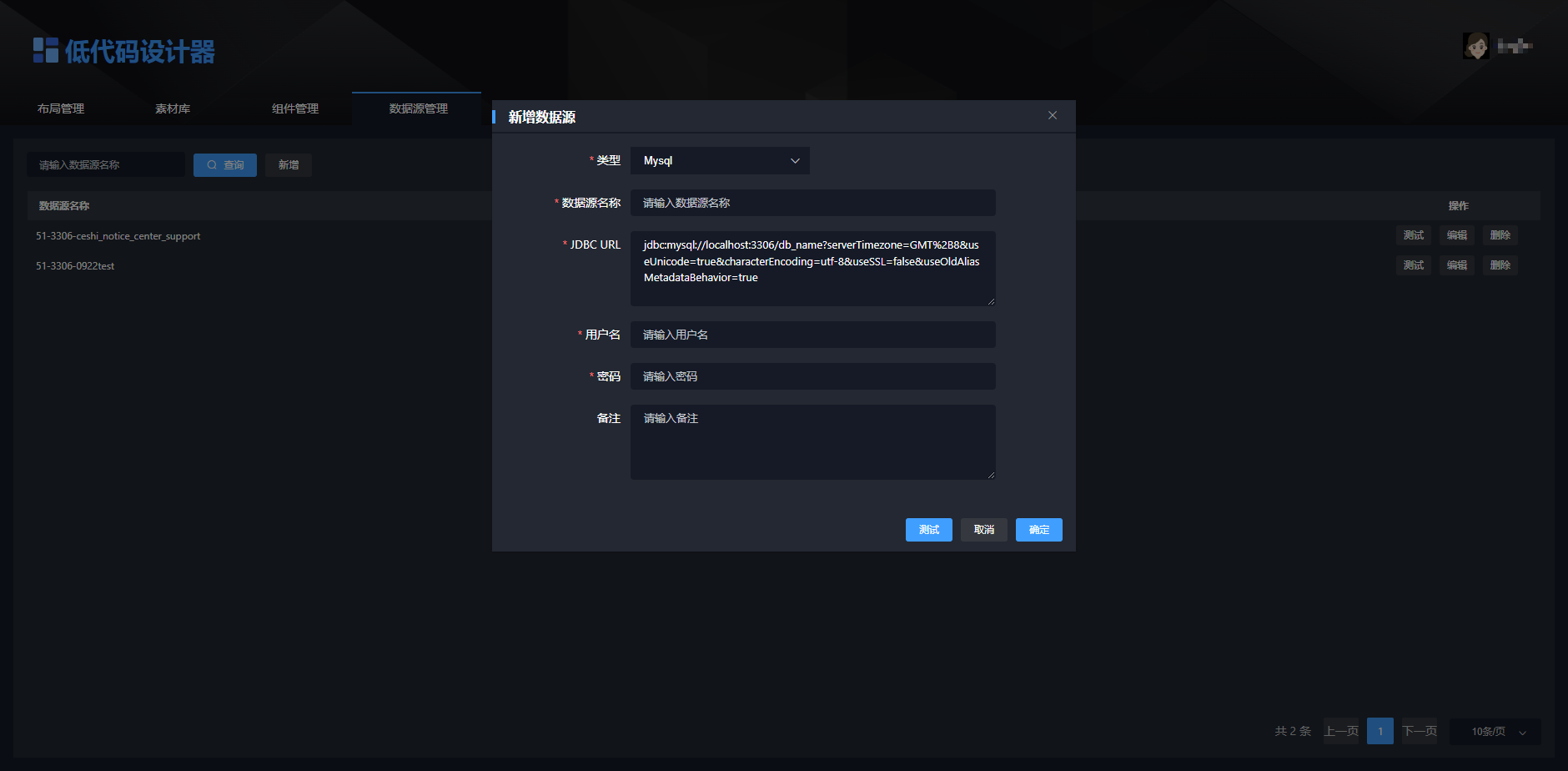Focus the 请输入数据源名称 search box
This screenshot has height=771, width=1568.
click(x=106, y=165)
